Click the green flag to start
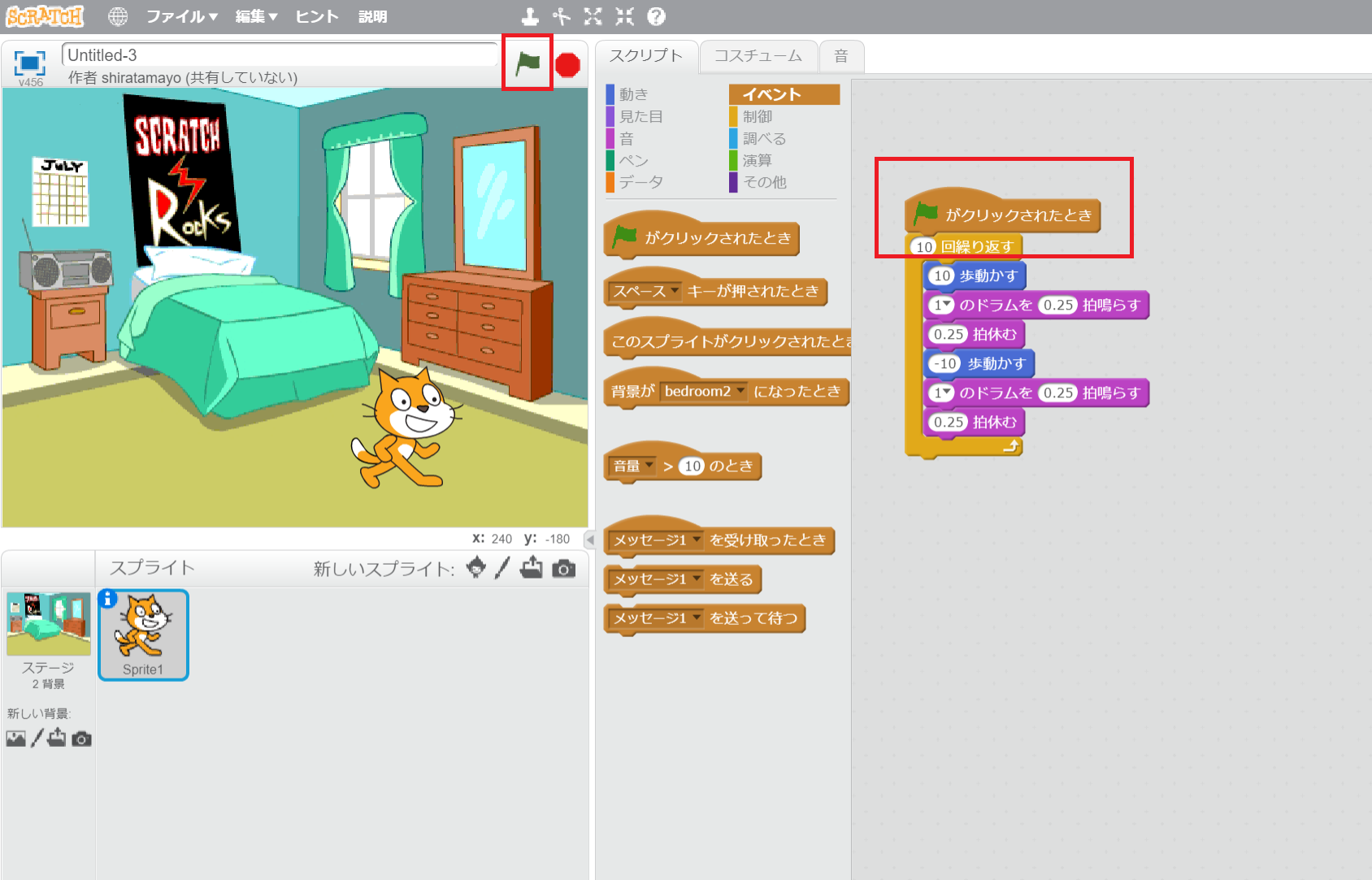This screenshot has height=880, width=1372. pyautogui.click(x=528, y=63)
